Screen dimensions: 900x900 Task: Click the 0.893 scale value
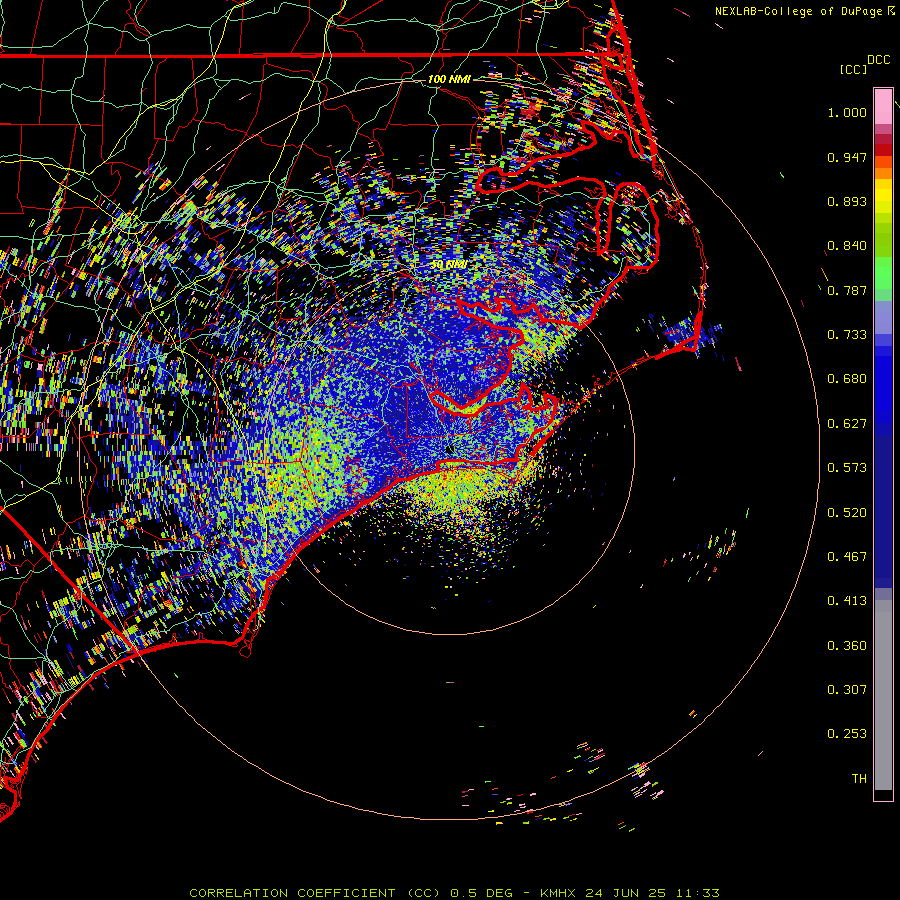(847, 201)
